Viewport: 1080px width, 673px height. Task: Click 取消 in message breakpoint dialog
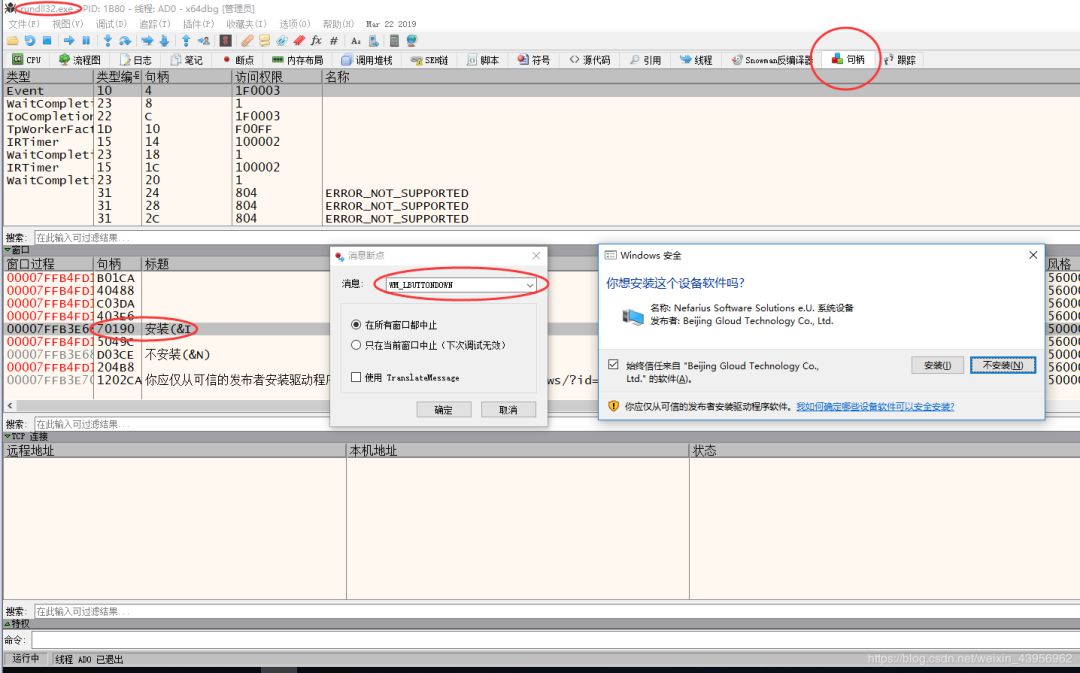[x=508, y=409]
